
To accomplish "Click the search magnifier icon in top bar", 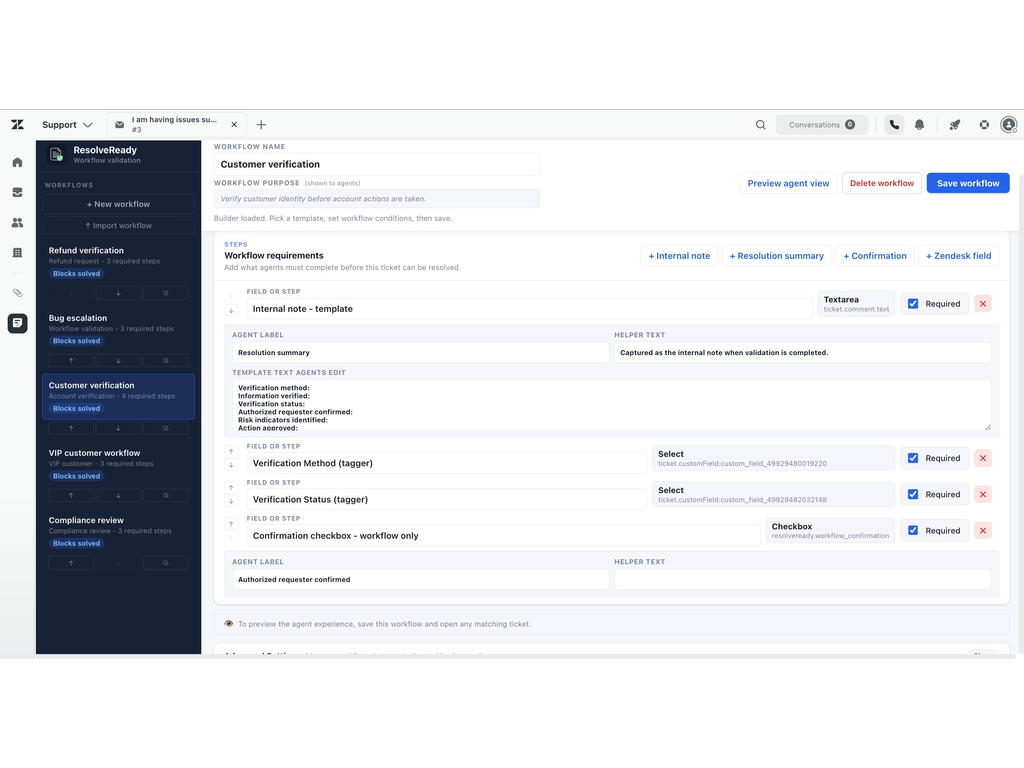I will 760,125.
